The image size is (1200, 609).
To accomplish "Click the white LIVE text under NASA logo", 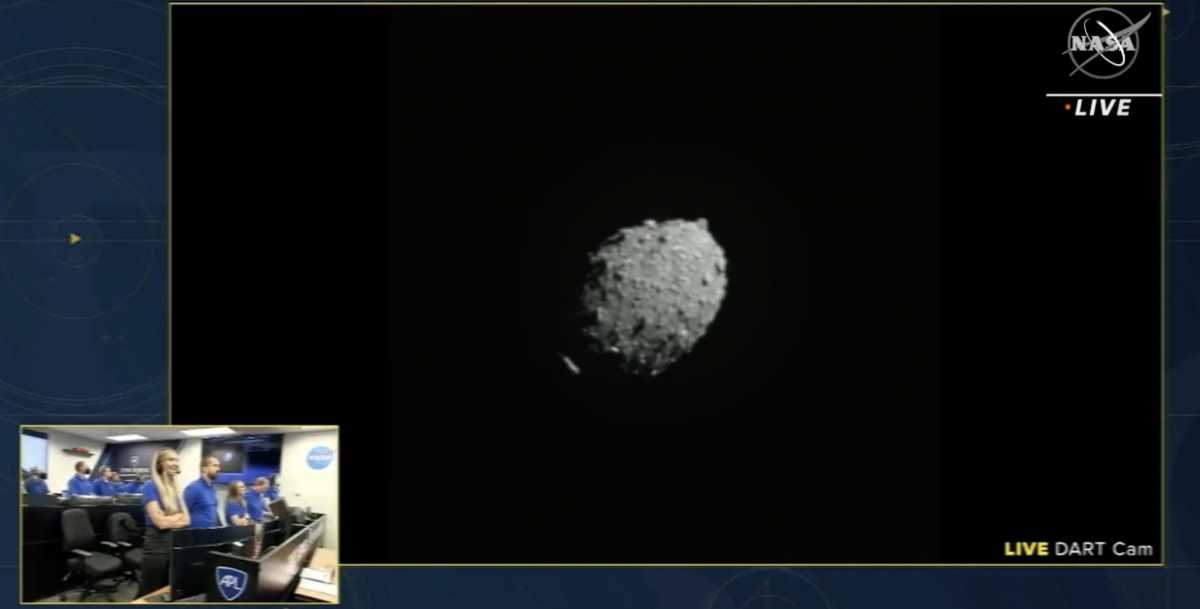I will [x=1103, y=108].
